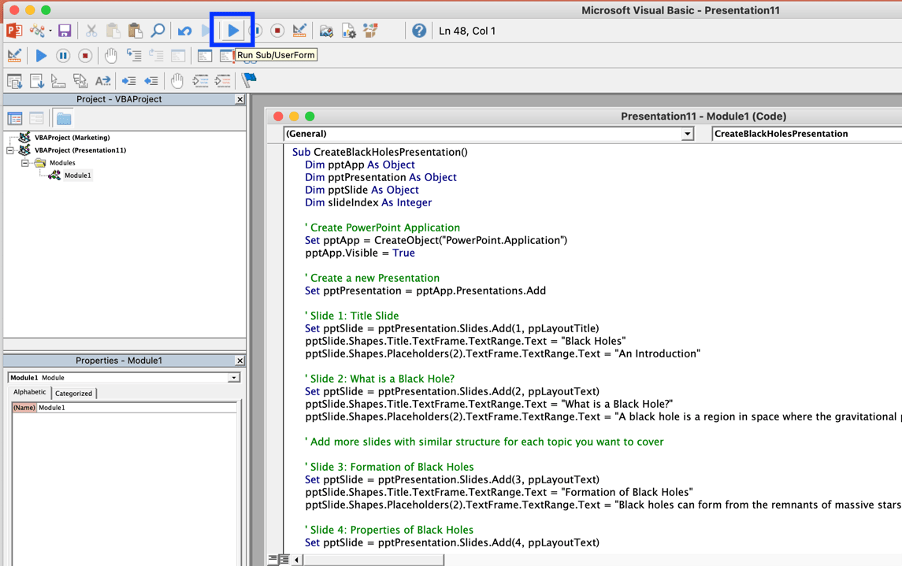
Task: Toggle Bookmark with the blue flag icon
Action: [249, 80]
